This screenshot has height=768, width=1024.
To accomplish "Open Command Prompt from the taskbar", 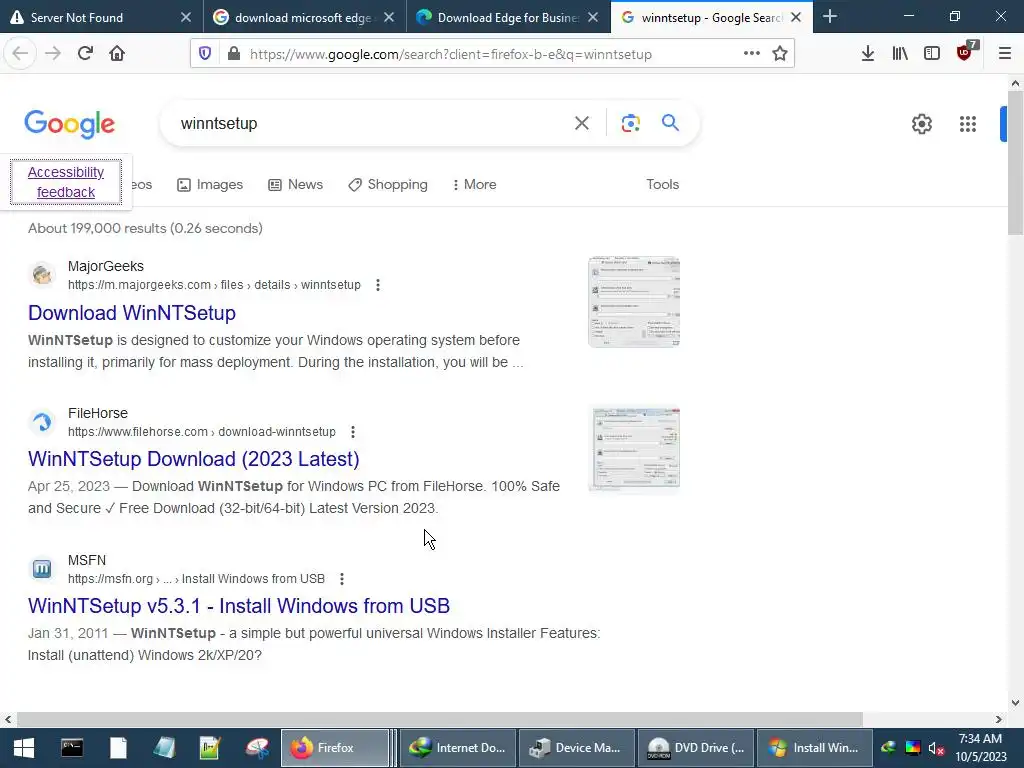I will 72,748.
